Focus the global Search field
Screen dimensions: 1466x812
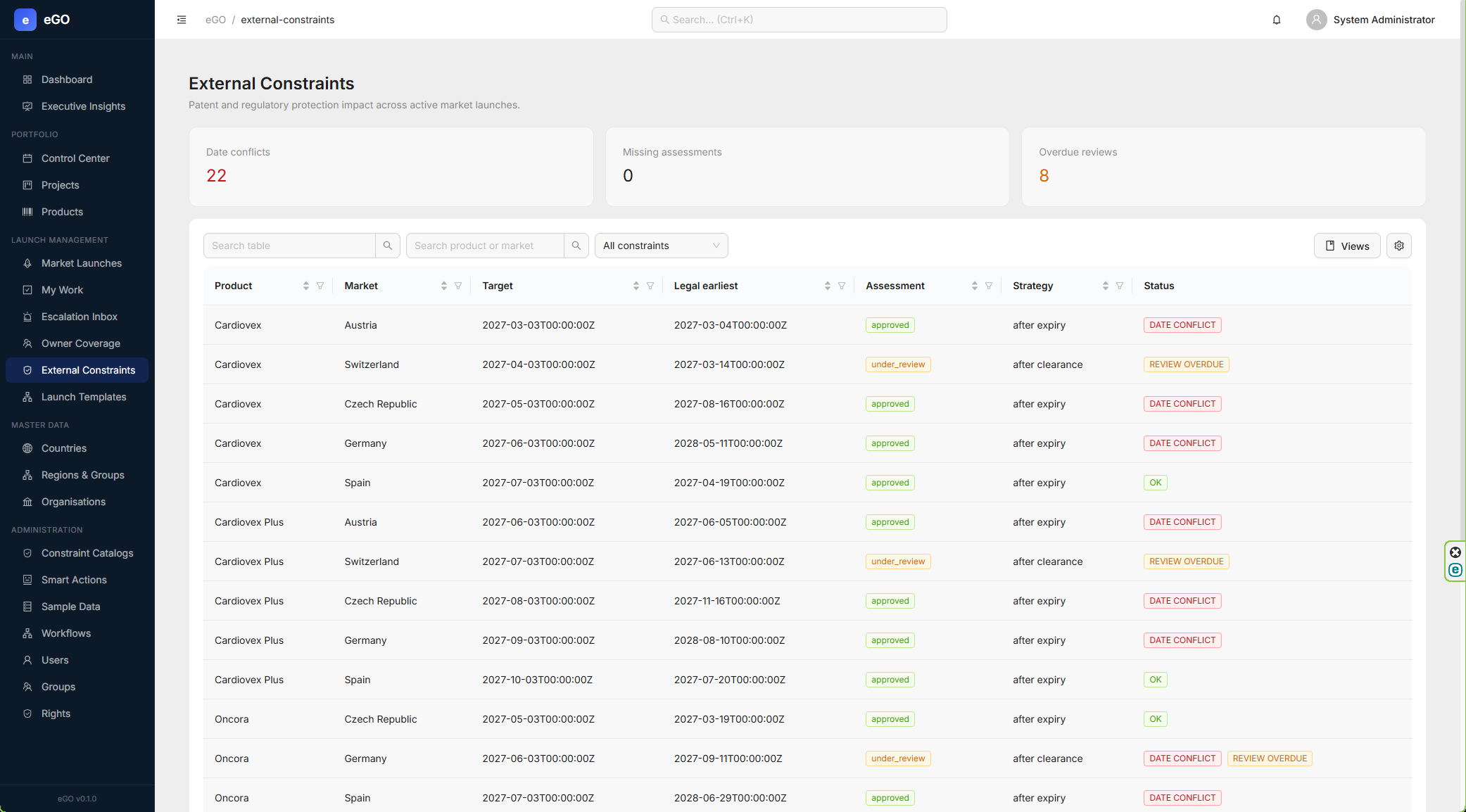click(x=799, y=20)
